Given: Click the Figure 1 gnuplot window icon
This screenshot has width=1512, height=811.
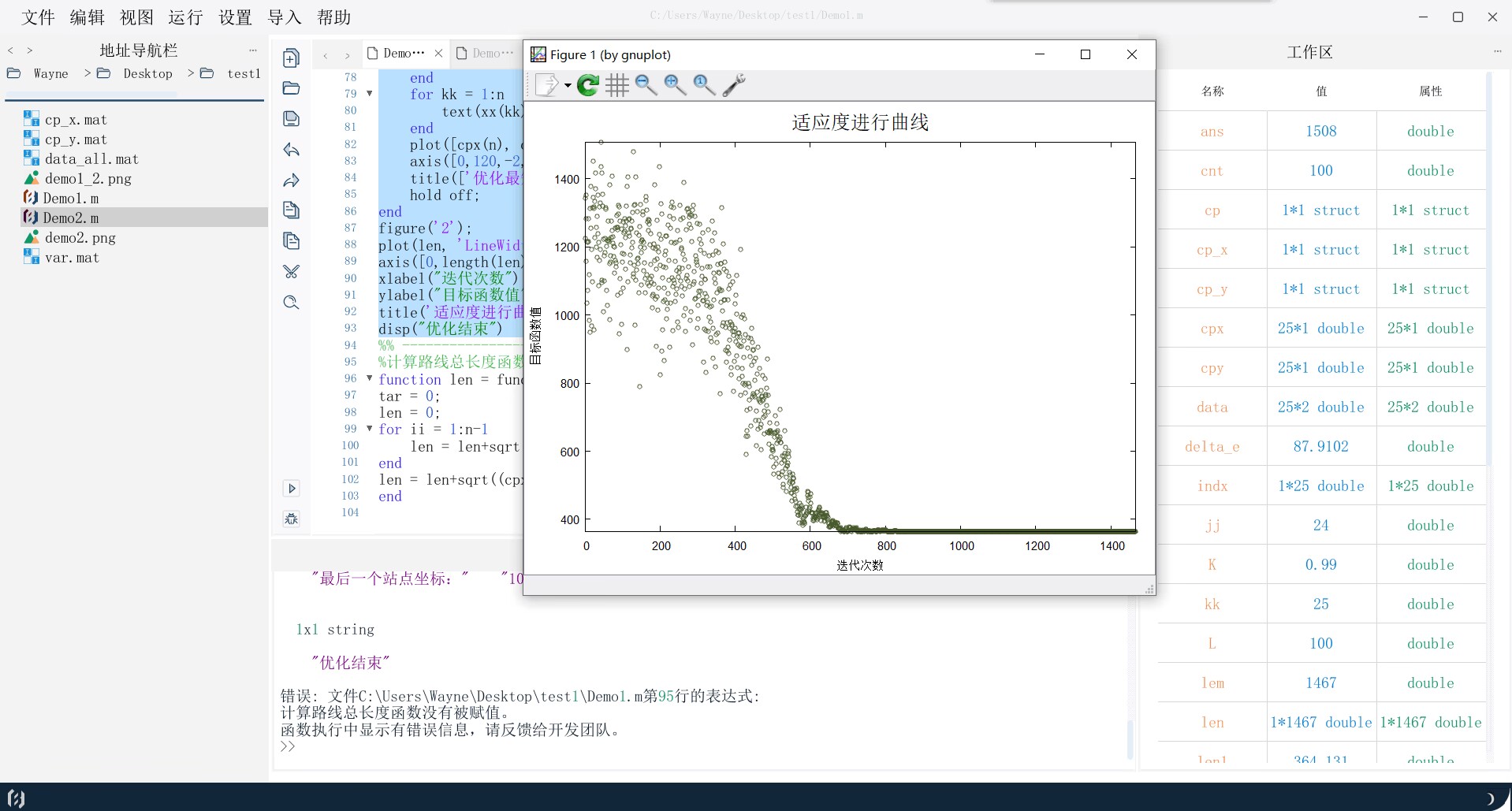Looking at the screenshot, I should point(538,54).
